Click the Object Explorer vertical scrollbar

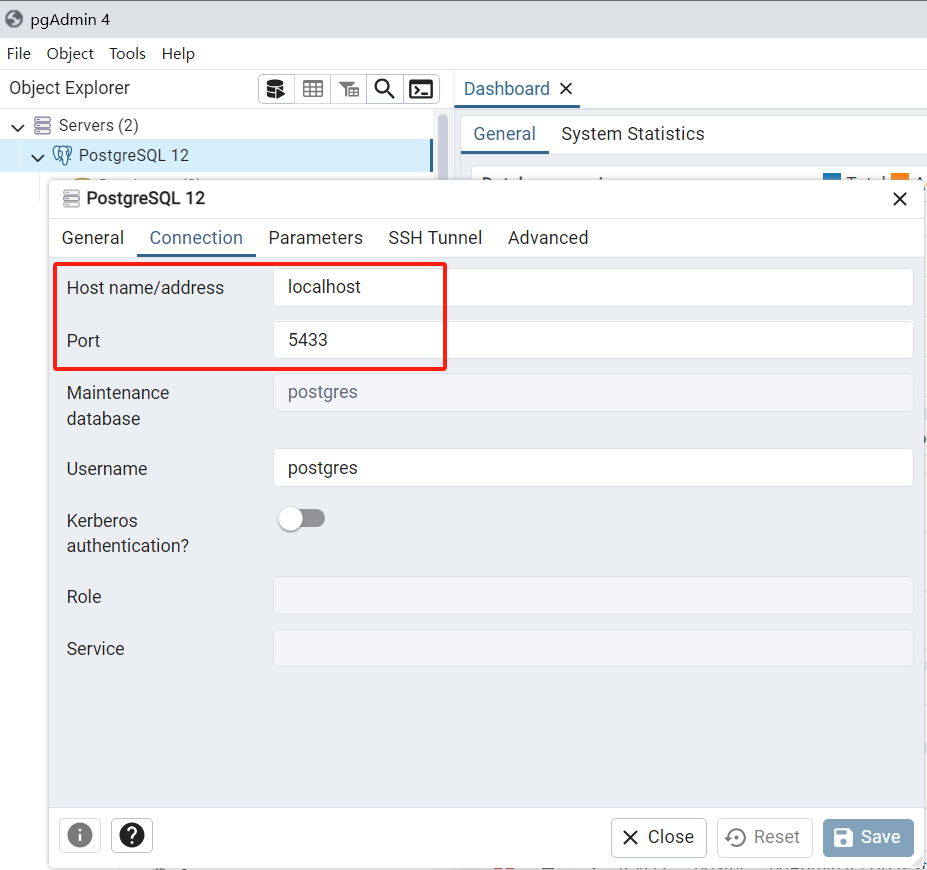(442, 145)
